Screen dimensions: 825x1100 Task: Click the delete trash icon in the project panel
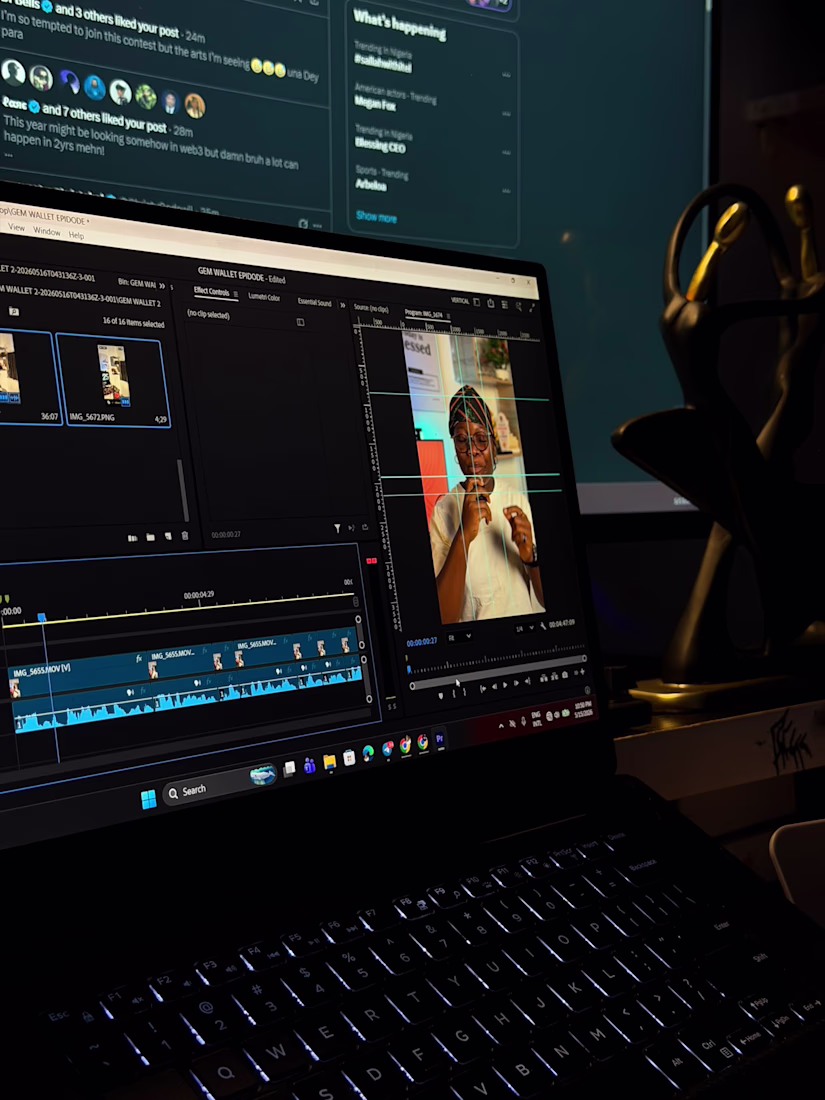[x=185, y=536]
